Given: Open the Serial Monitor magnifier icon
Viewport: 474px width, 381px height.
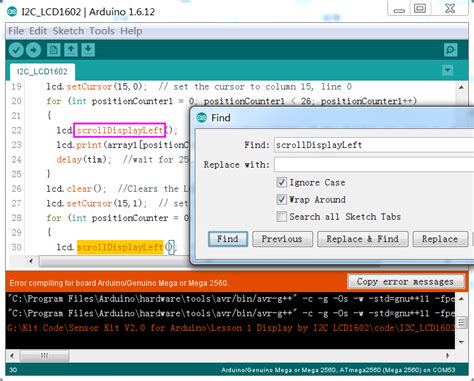Looking at the screenshot, I should (x=451, y=50).
